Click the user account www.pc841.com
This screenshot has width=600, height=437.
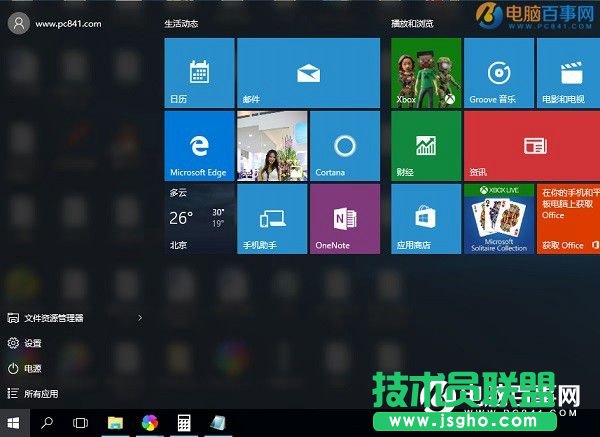pyautogui.click(x=55, y=24)
